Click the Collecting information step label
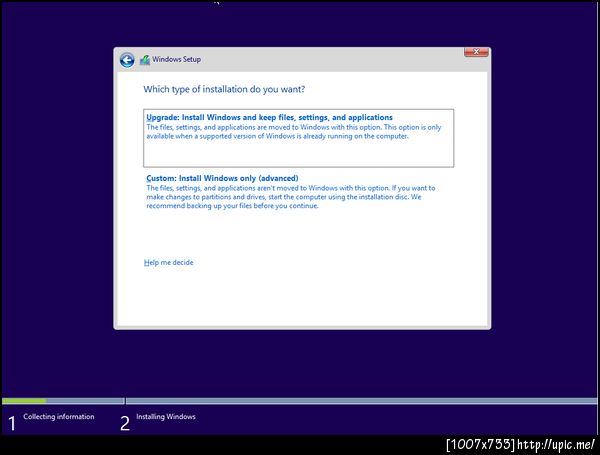 [x=59, y=416]
